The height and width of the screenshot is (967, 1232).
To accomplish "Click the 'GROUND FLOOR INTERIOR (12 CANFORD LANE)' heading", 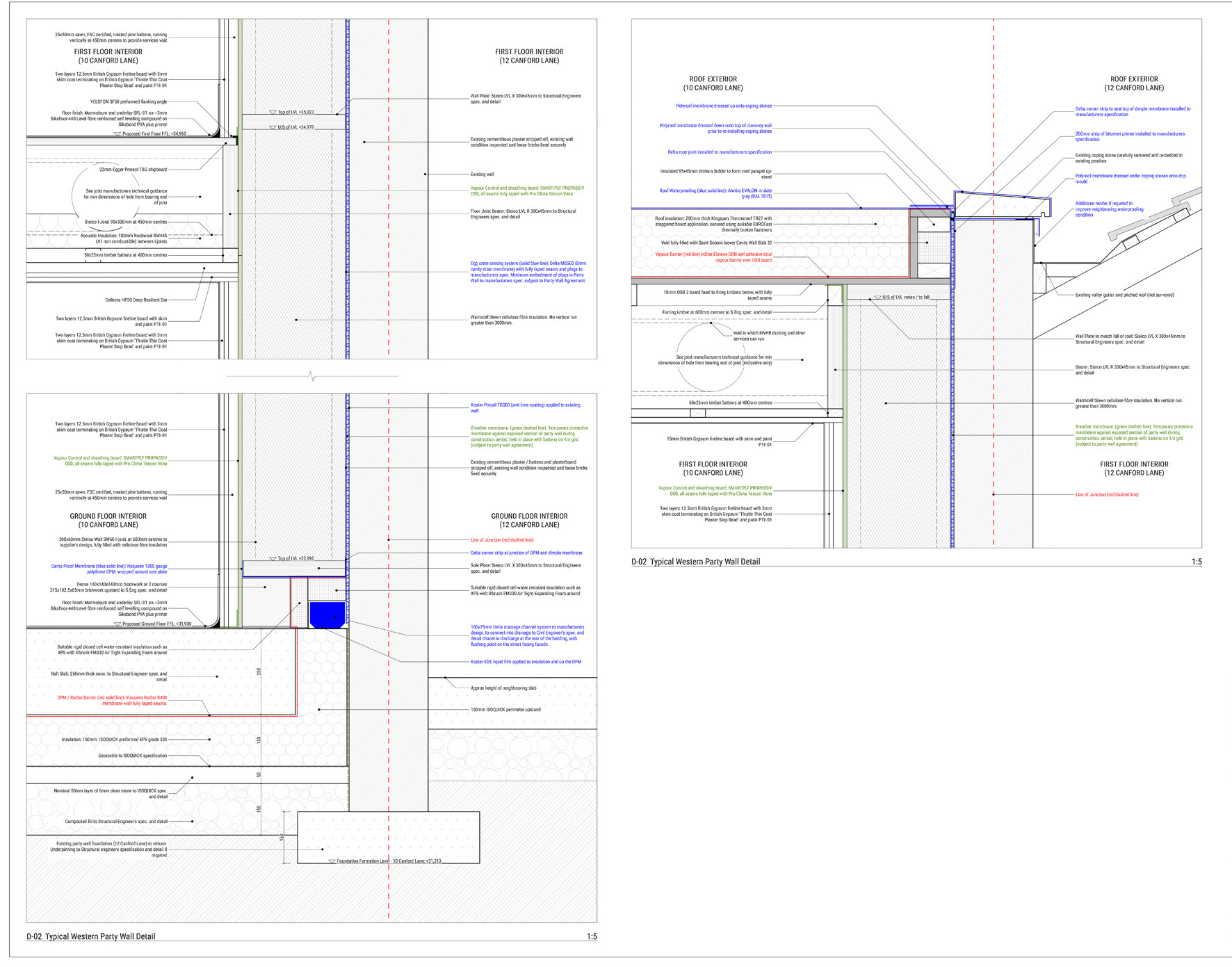I will (x=529, y=520).
